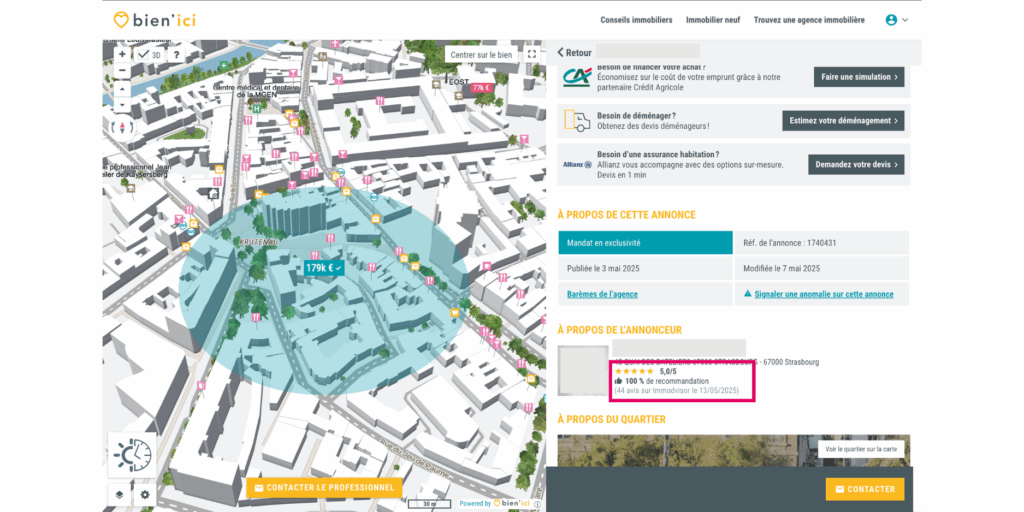The image size is (1024, 512).
Task: Click the advertiser agency logo thumbnail
Action: (x=583, y=371)
